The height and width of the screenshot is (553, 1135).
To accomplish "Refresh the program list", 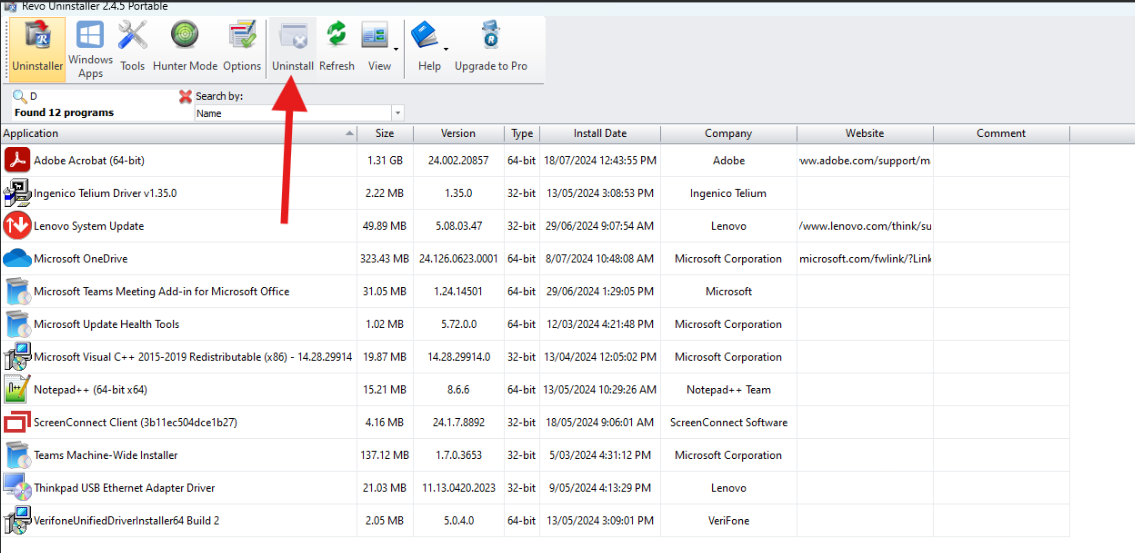I will pyautogui.click(x=337, y=47).
